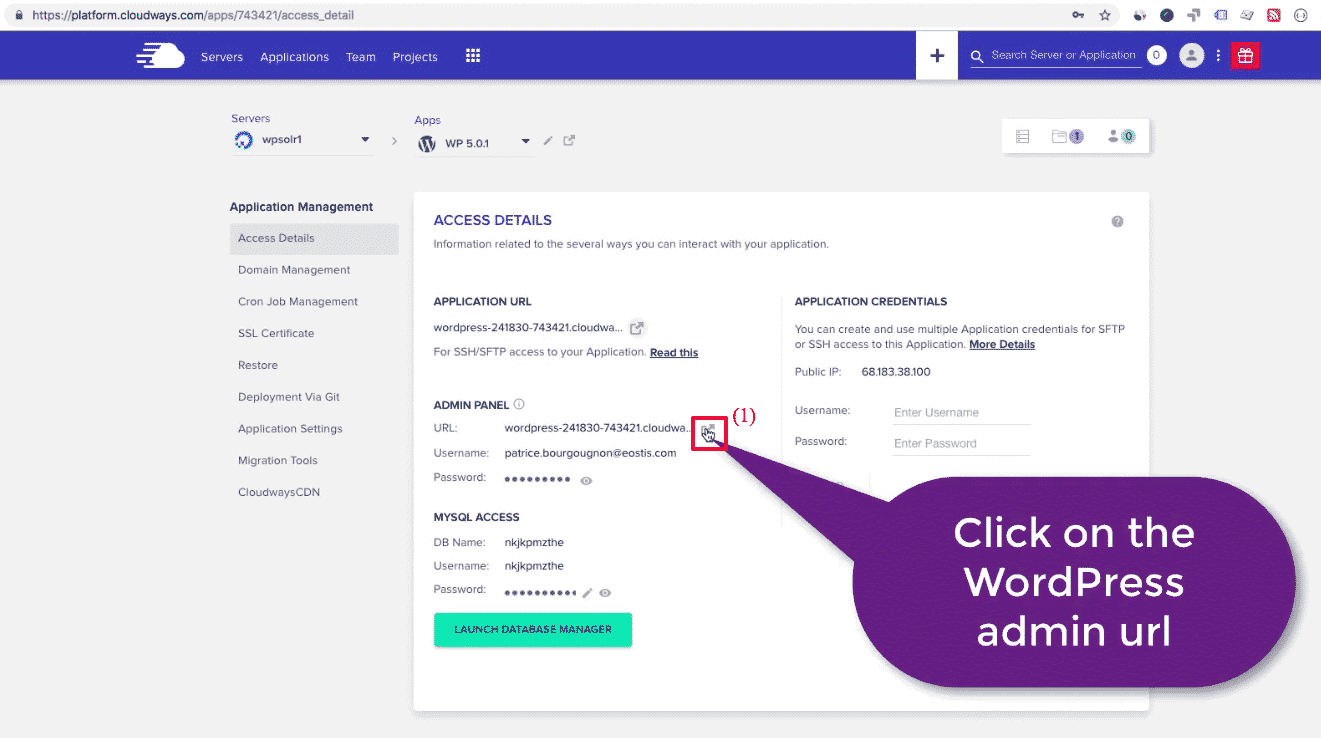This screenshot has width=1321, height=738.
Task: Open Servers in the top navigation
Action: (222, 57)
